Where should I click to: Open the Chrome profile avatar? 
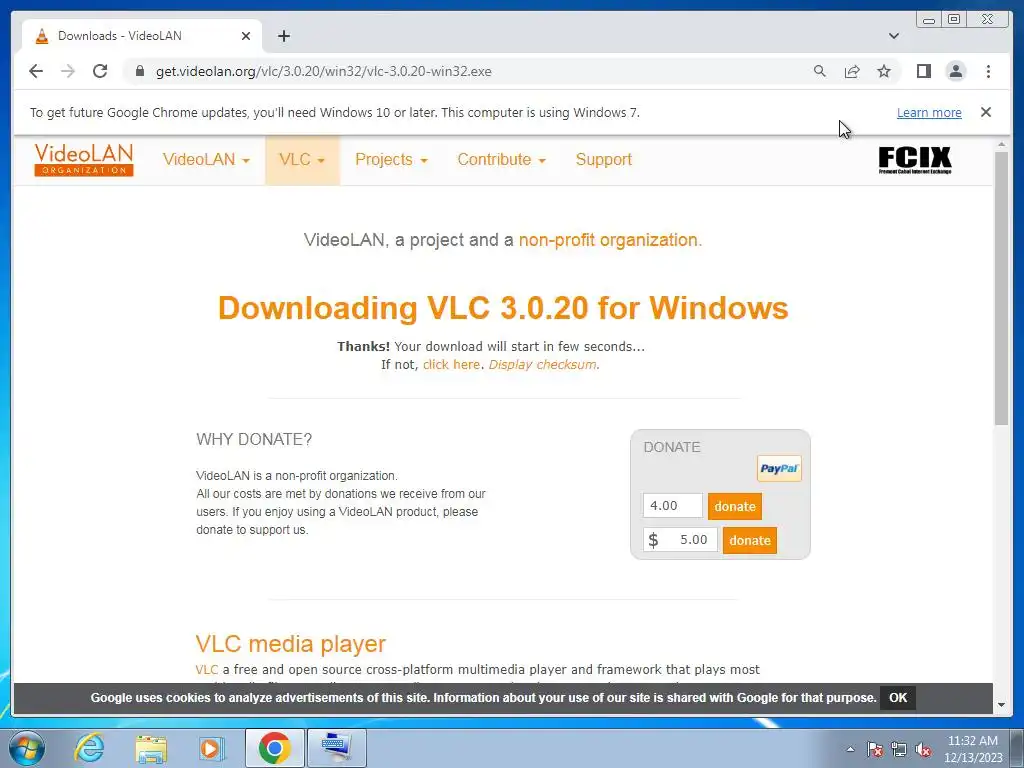coord(955,71)
